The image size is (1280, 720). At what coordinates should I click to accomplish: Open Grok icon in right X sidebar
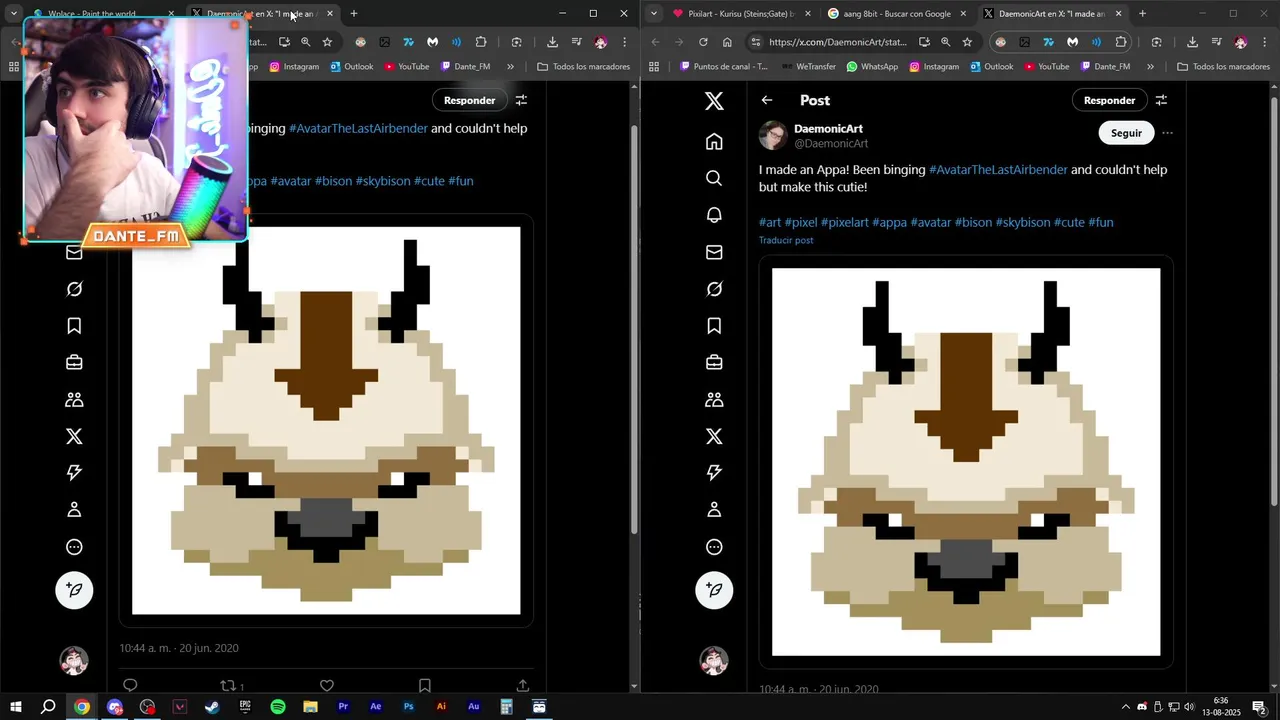pos(714,289)
